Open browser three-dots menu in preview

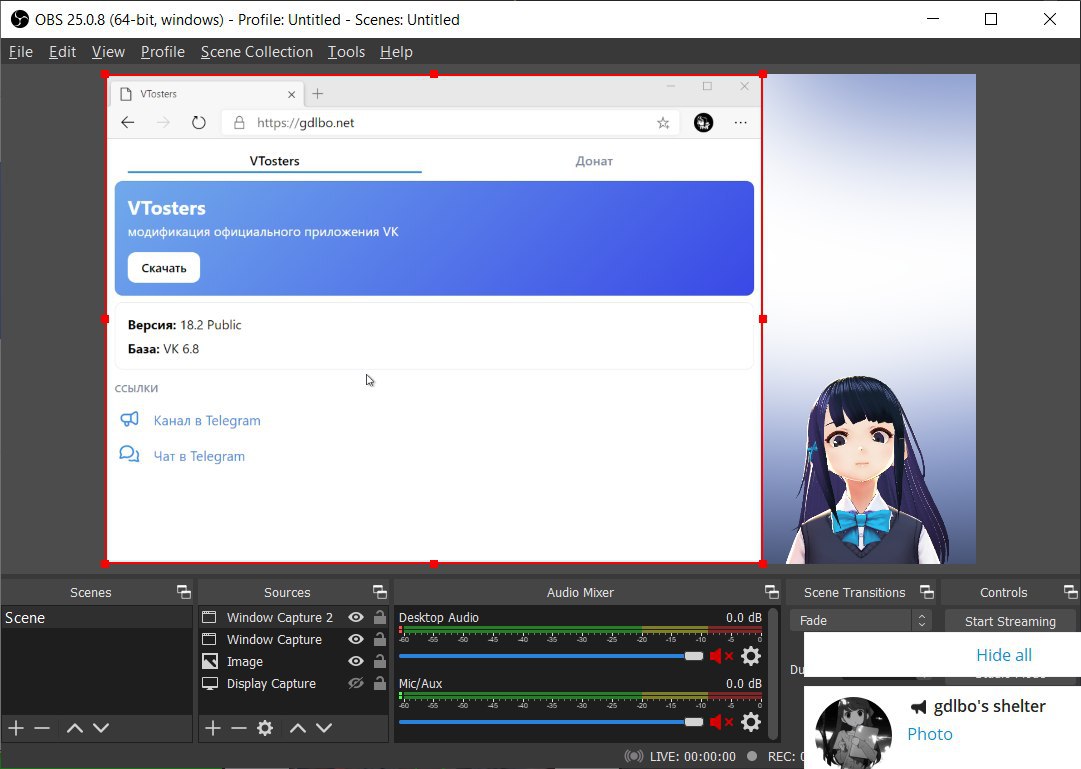tap(740, 123)
